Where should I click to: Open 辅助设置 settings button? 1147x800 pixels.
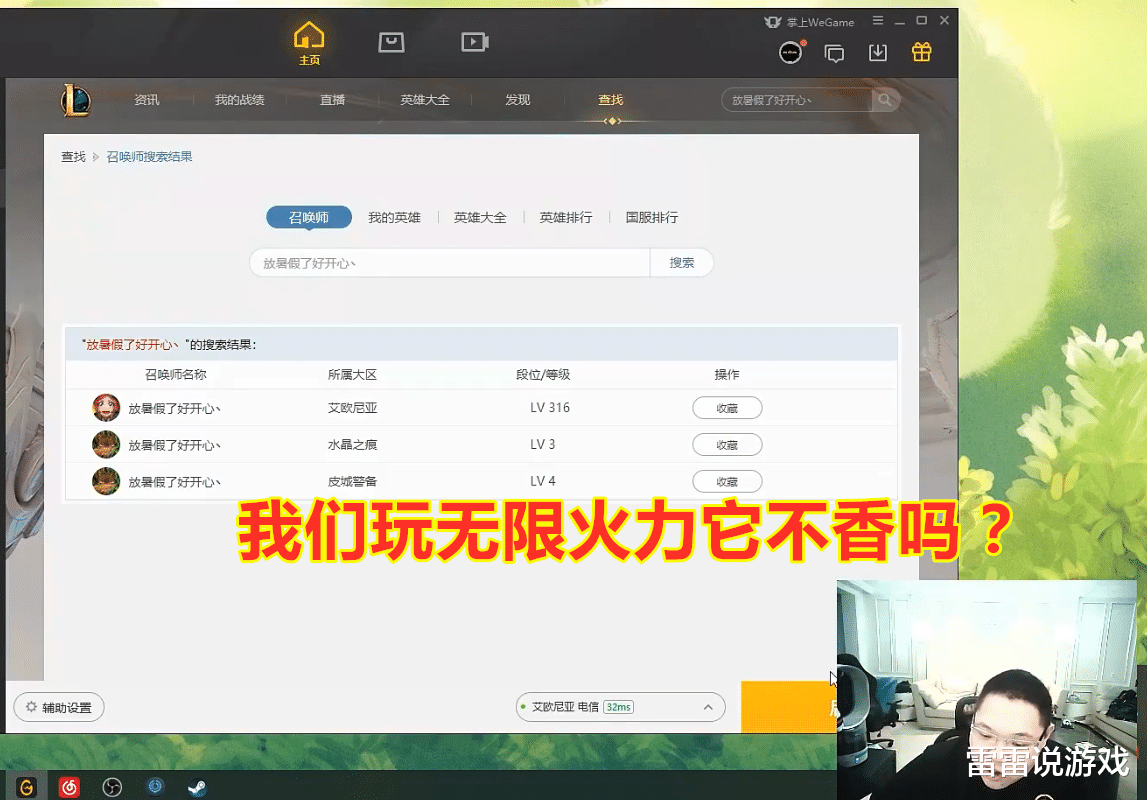59,707
